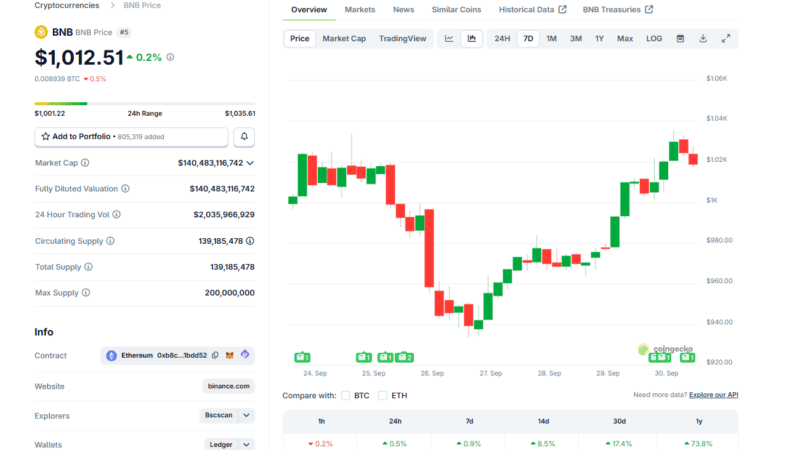Expand the Market Cap details chevron
Image resolution: width=800 pixels, height=450 pixels.
click(250, 162)
